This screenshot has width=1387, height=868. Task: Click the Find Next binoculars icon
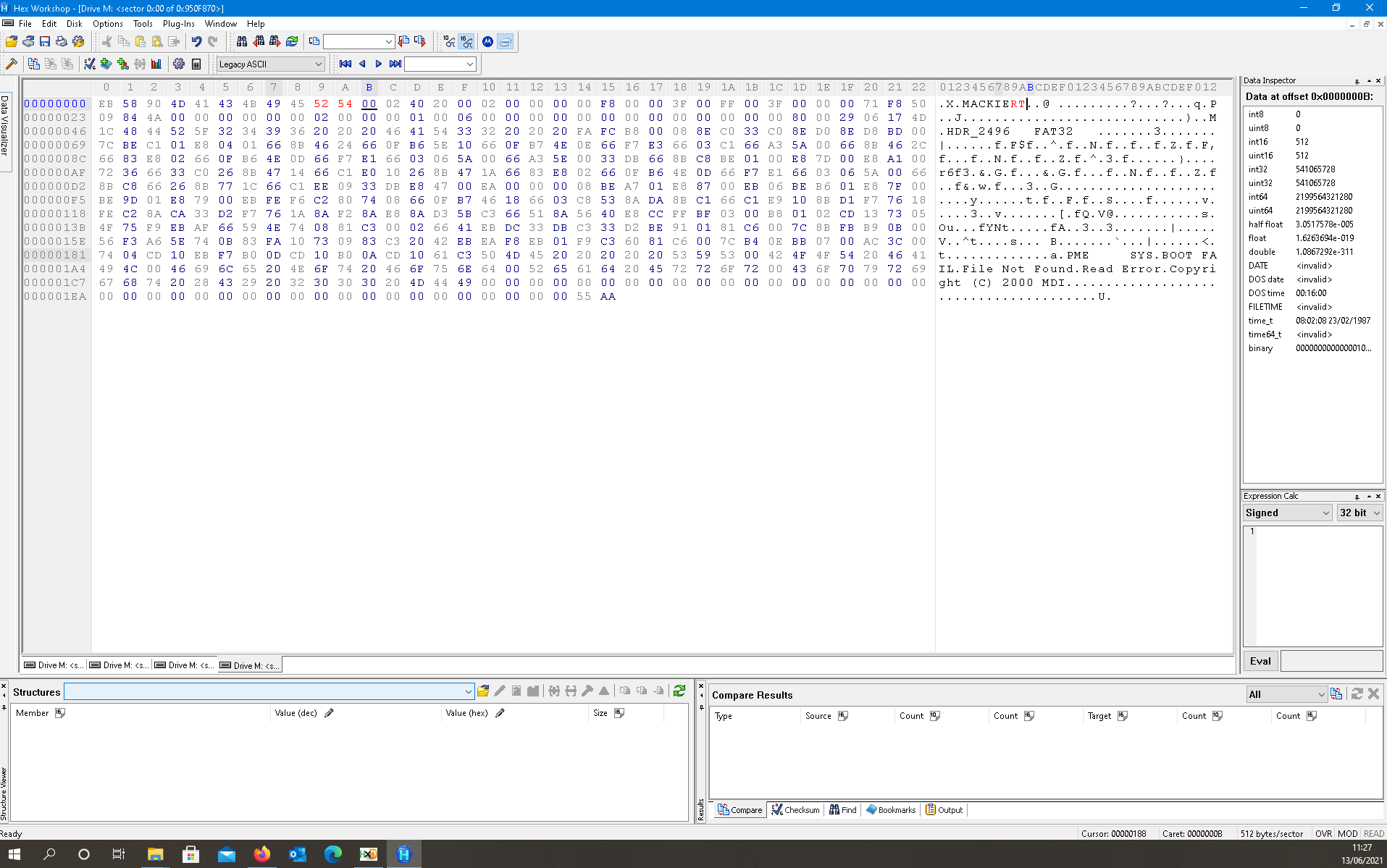(275, 42)
